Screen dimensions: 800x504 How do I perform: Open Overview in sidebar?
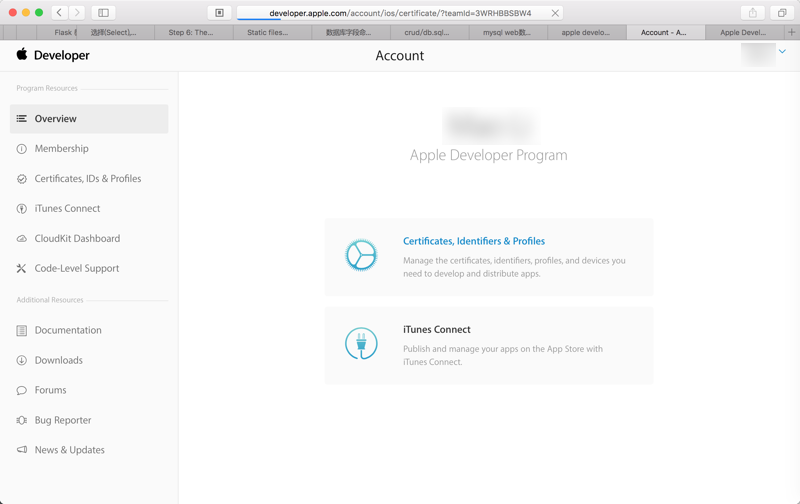[89, 119]
